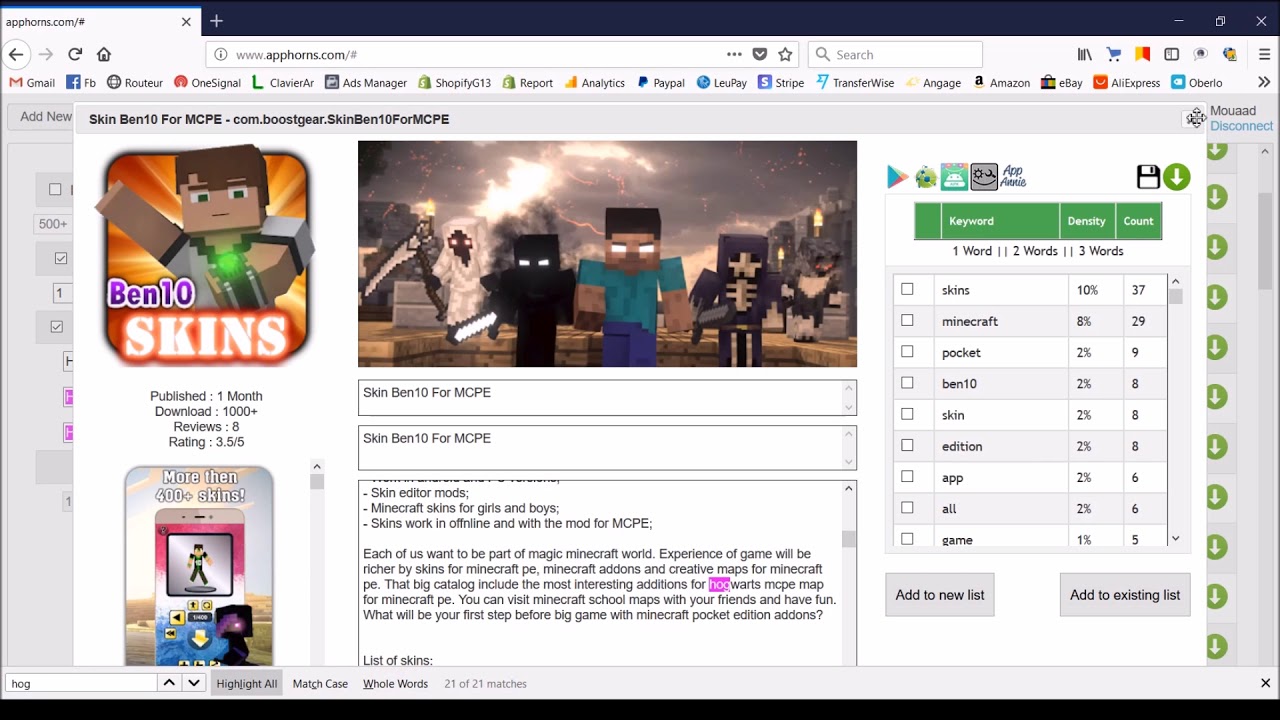Toggle Whole Words in find bar
The height and width of the screenshot is (720, 1280).
pyautogui.click(x=395, y=684)
